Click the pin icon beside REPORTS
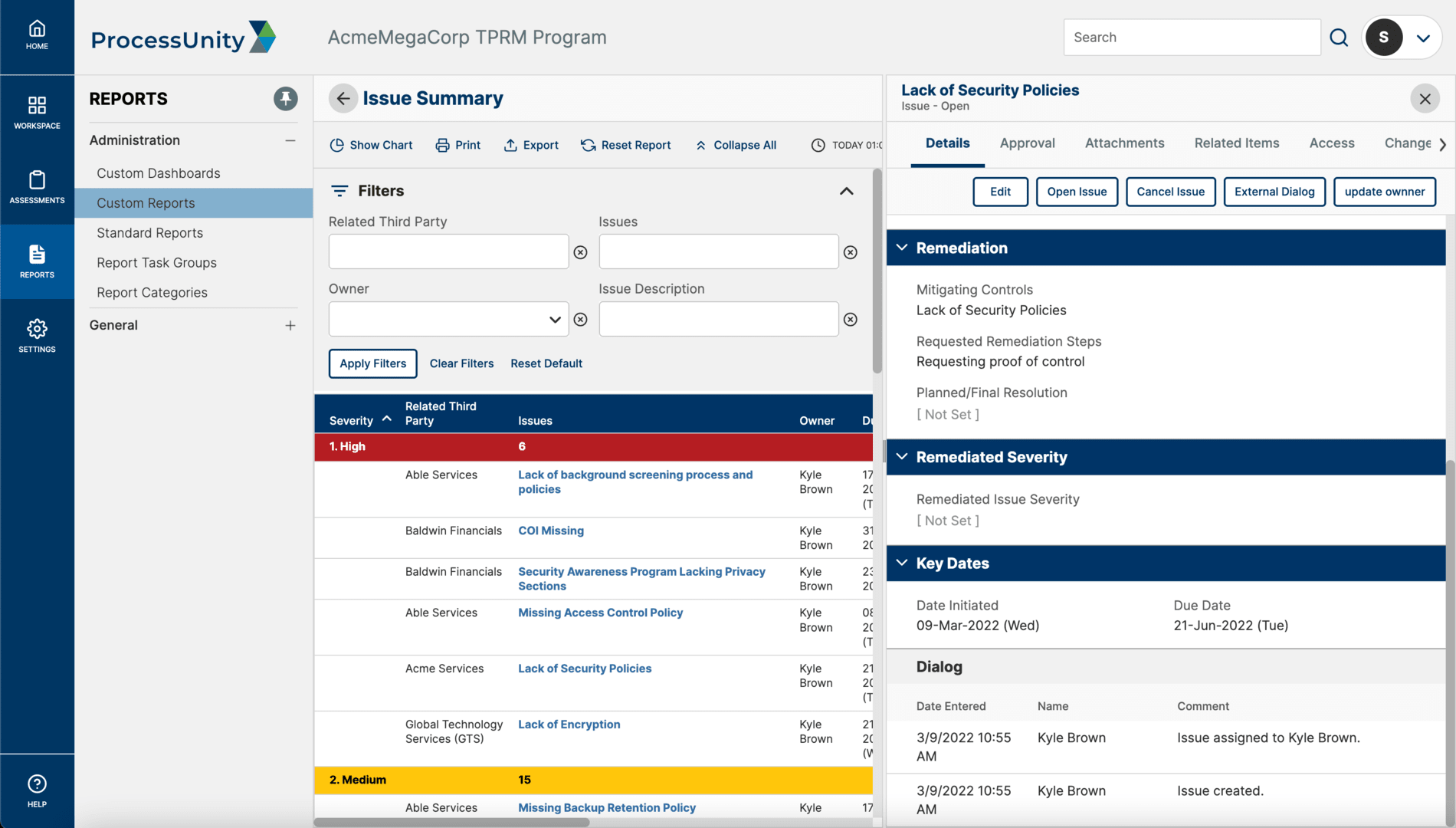1456x828 pixels. pyautogui.click(x=285, y=99)
